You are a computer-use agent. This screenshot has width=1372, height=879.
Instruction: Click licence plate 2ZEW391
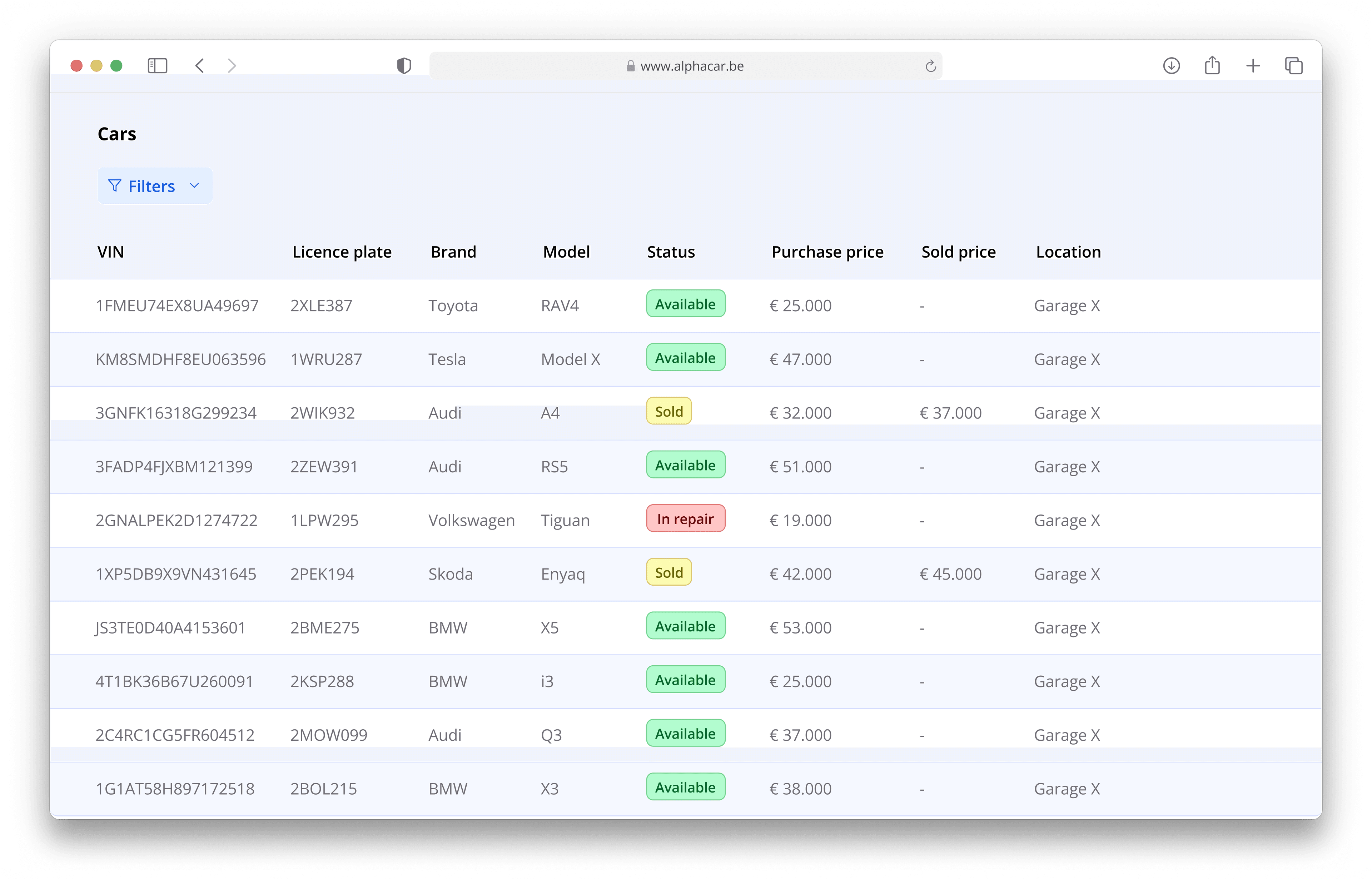[x=324, y=466]
